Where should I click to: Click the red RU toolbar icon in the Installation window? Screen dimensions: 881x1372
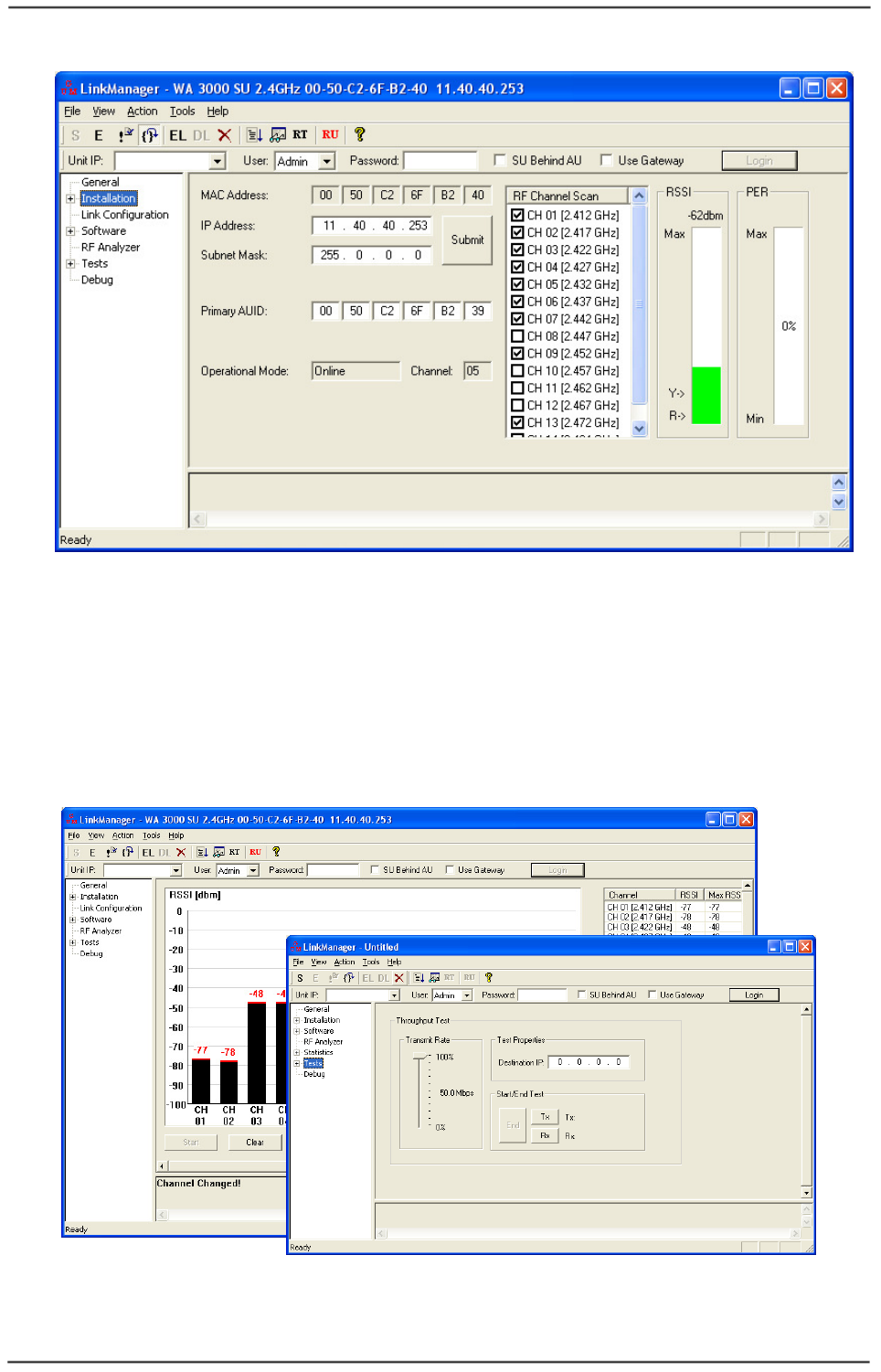[x=330, y=135]
